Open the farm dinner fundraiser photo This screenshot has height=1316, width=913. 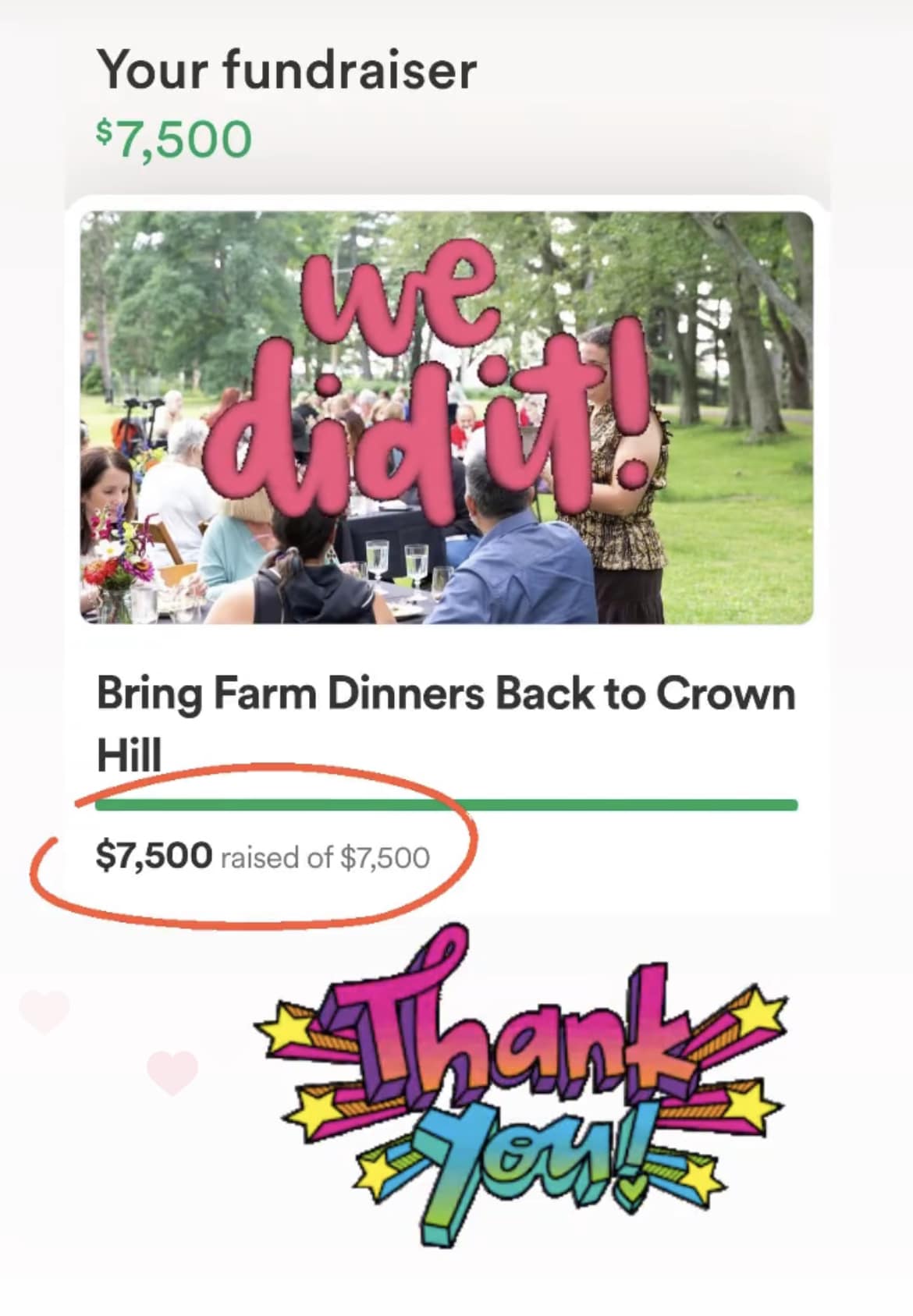point(447,417)
